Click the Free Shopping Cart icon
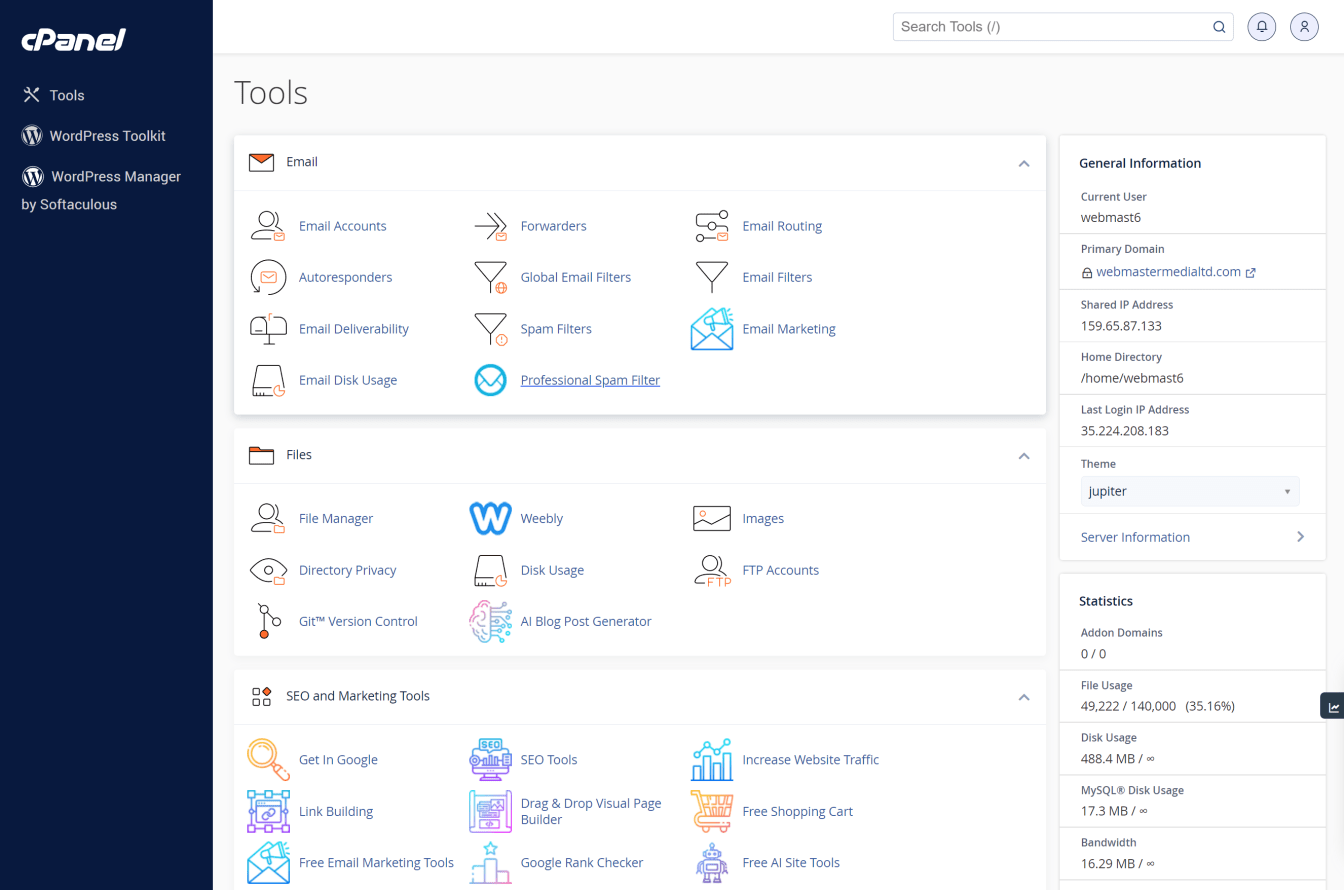Screen dimensions: 1344x890 click(x=711, y=811)
